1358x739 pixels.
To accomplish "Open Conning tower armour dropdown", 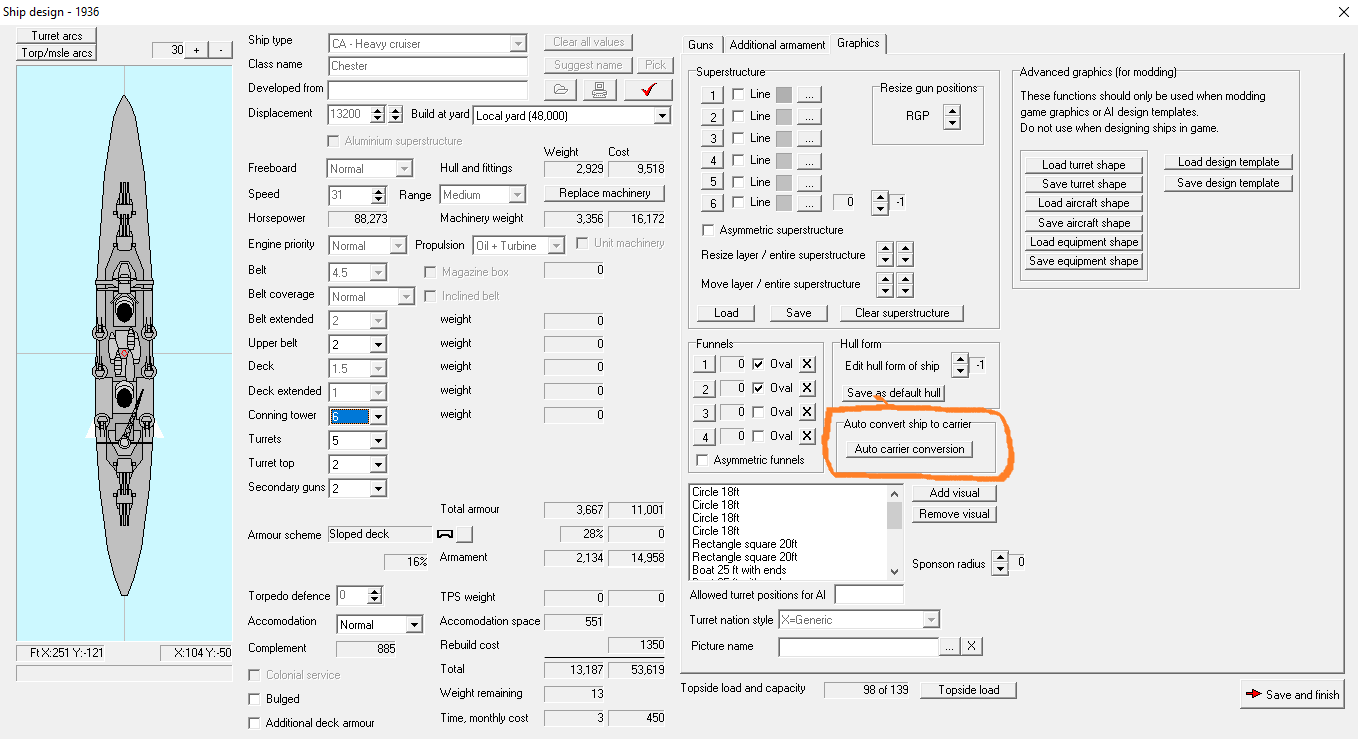I will (377, 417).
